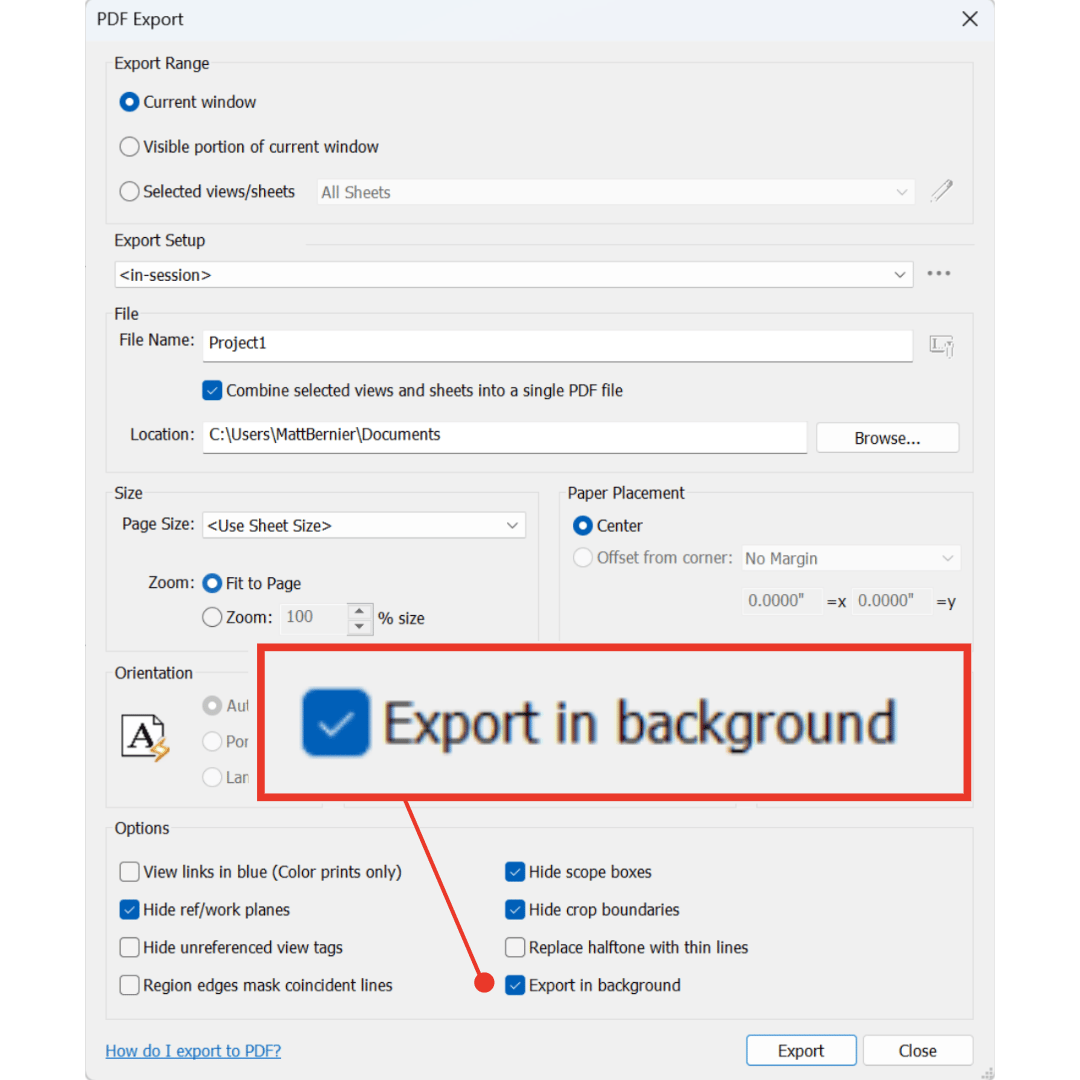
Task: Click the File Name text field
Action: tap(556, 344)
